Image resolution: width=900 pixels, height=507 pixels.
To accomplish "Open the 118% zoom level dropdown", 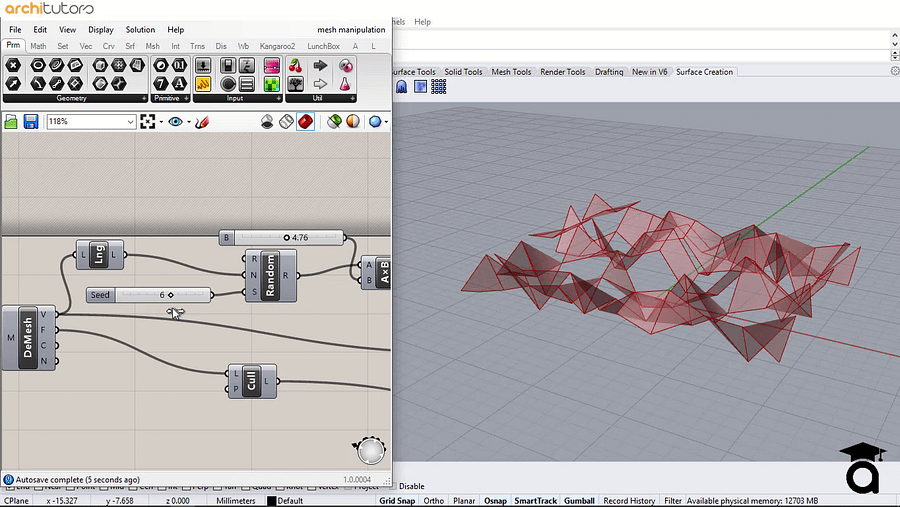I will pyautogui.click(x=130, y=122).
